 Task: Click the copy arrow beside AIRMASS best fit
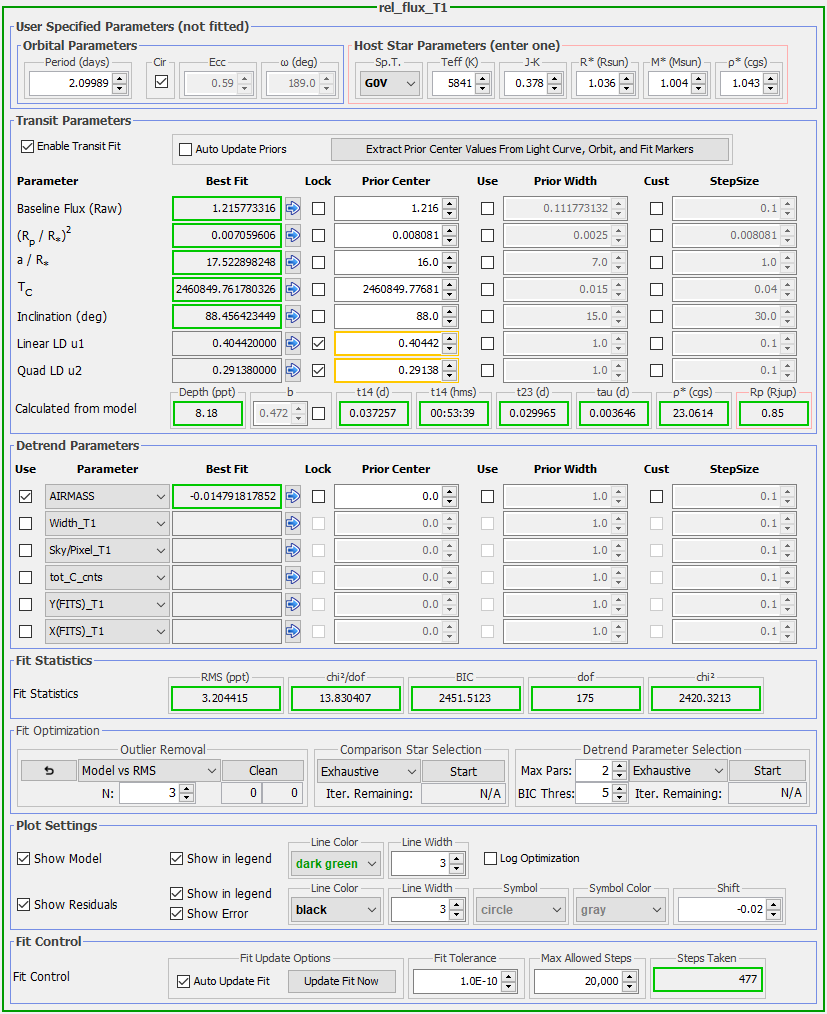point(293,496)
